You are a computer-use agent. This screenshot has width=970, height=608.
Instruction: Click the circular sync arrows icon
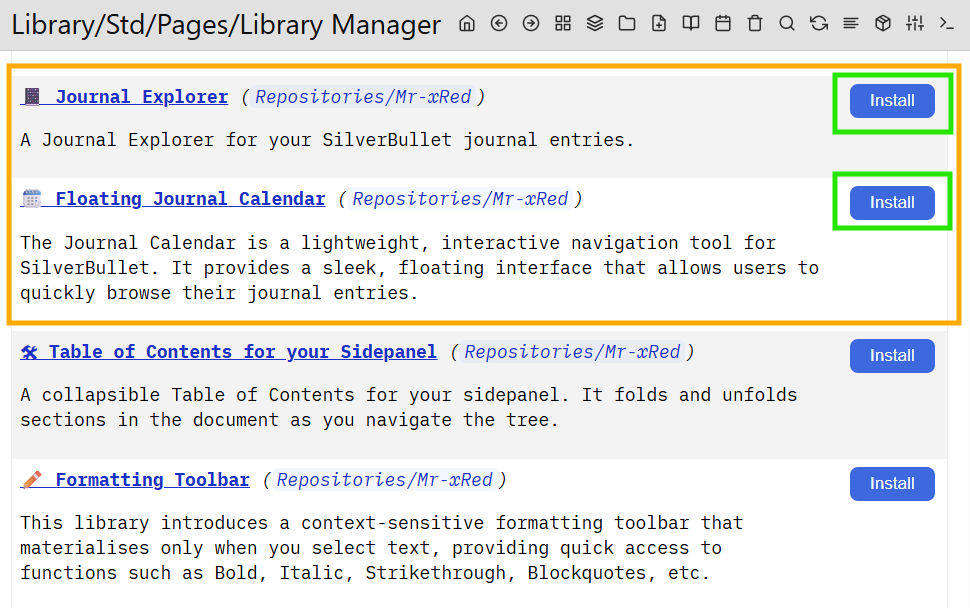click(819, 24)
